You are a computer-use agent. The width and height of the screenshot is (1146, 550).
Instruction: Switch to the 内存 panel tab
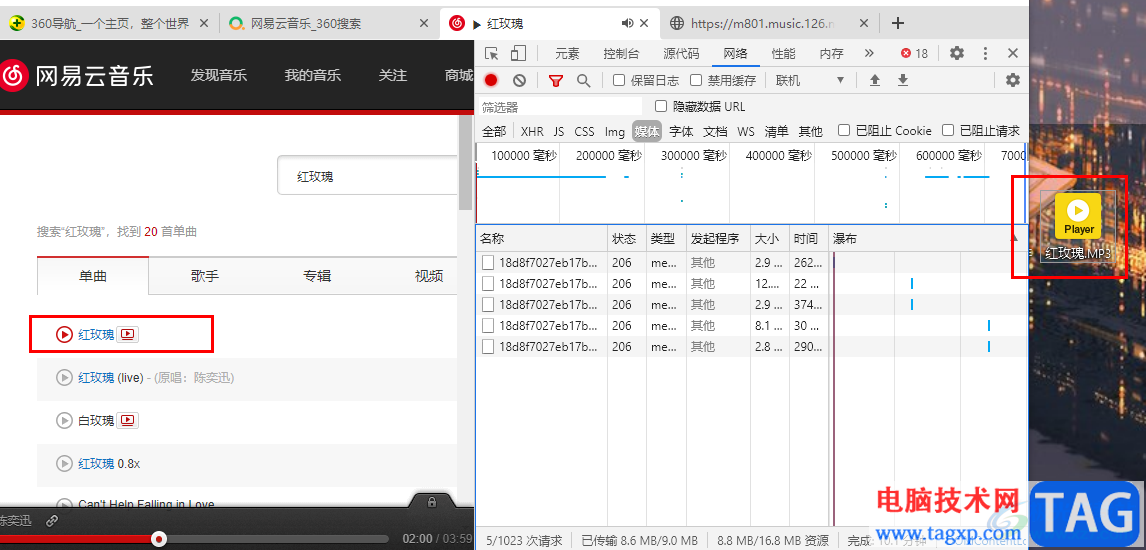click(x=831, y=53)
